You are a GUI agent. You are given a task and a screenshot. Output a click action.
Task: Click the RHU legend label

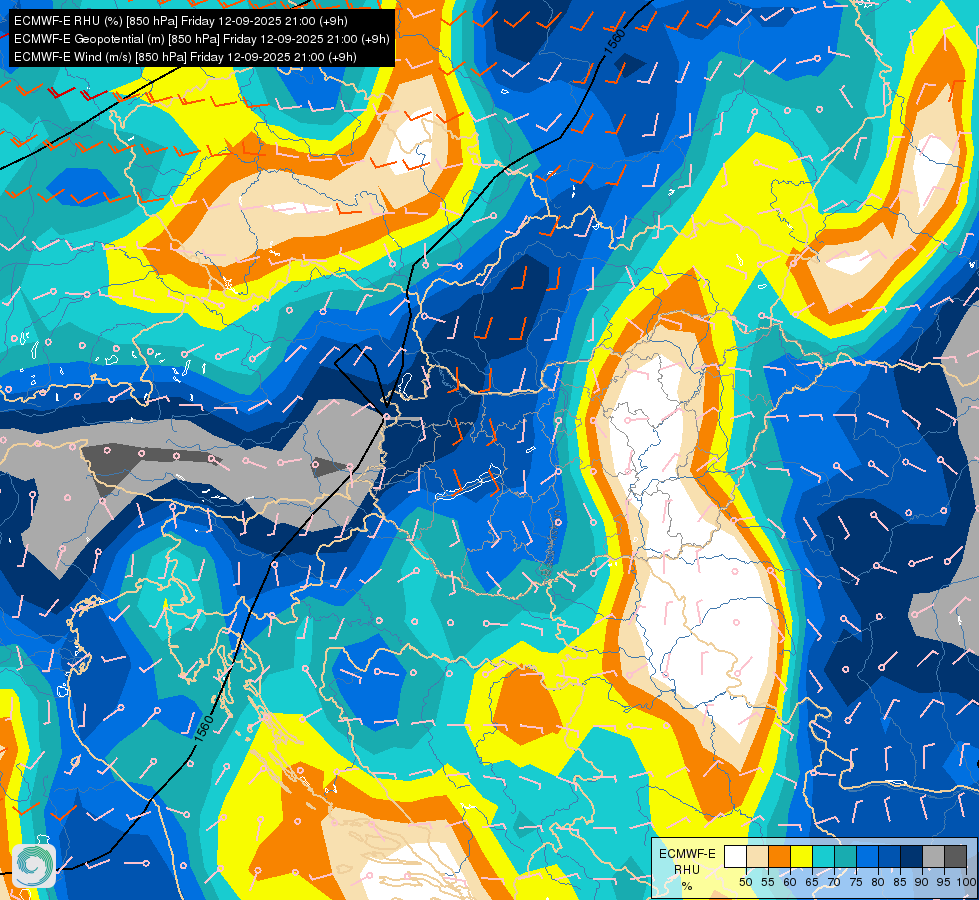tap(687, 870)
